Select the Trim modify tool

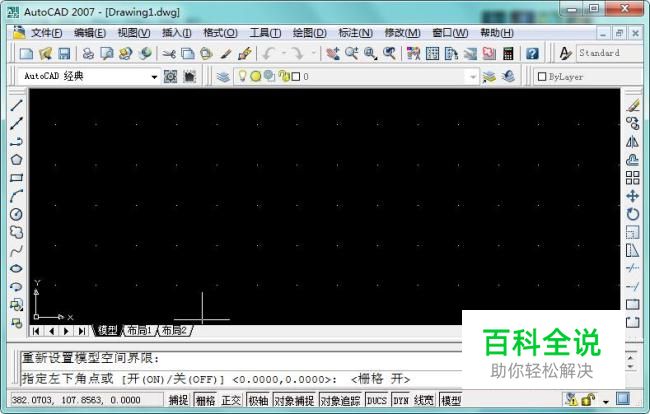pos(633,269)
